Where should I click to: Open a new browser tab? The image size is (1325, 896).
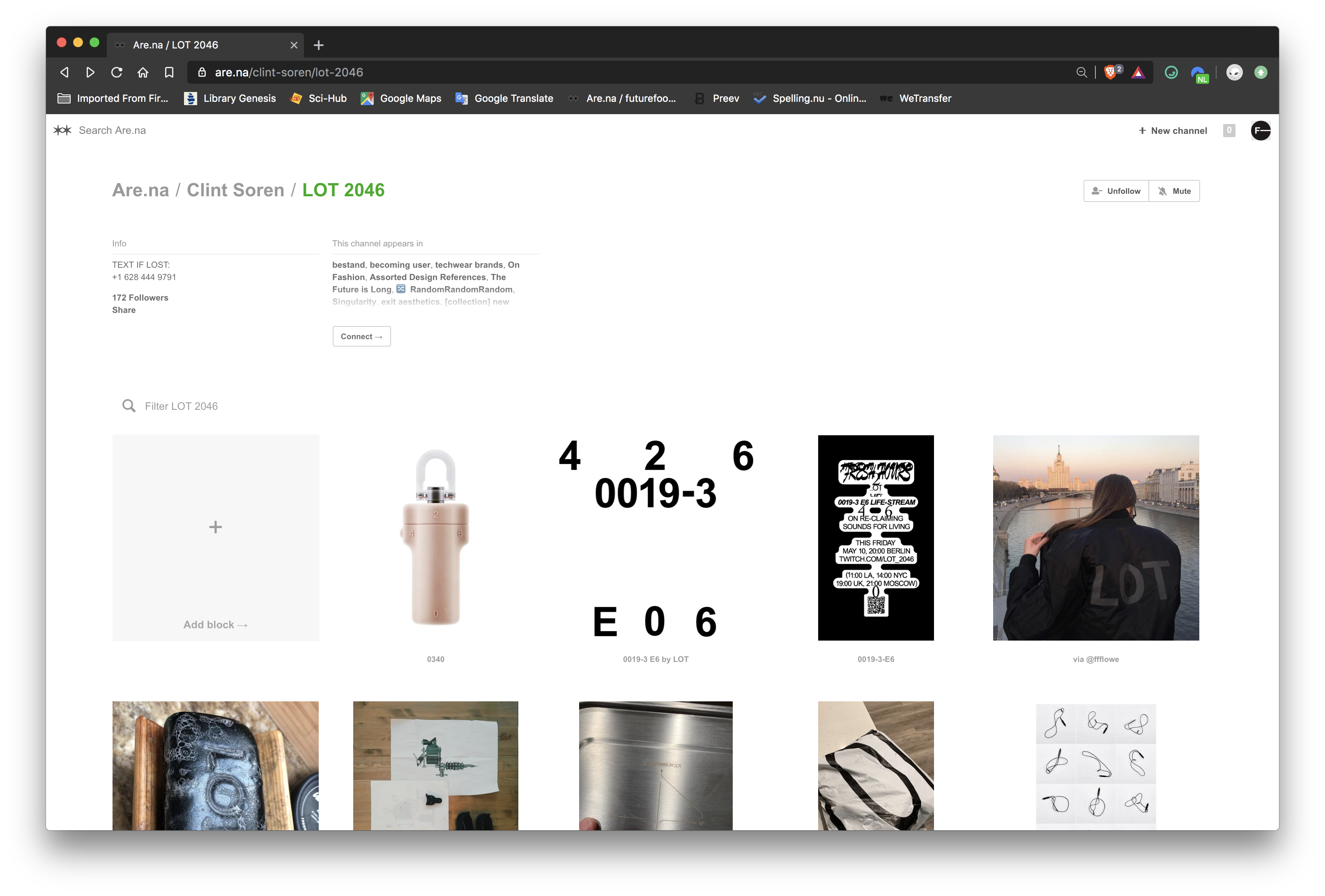pos(319,45)
